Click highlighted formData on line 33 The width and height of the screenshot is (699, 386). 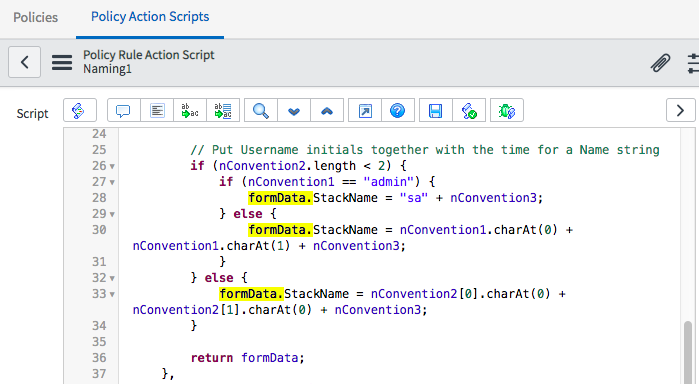(x=251, y=294)
